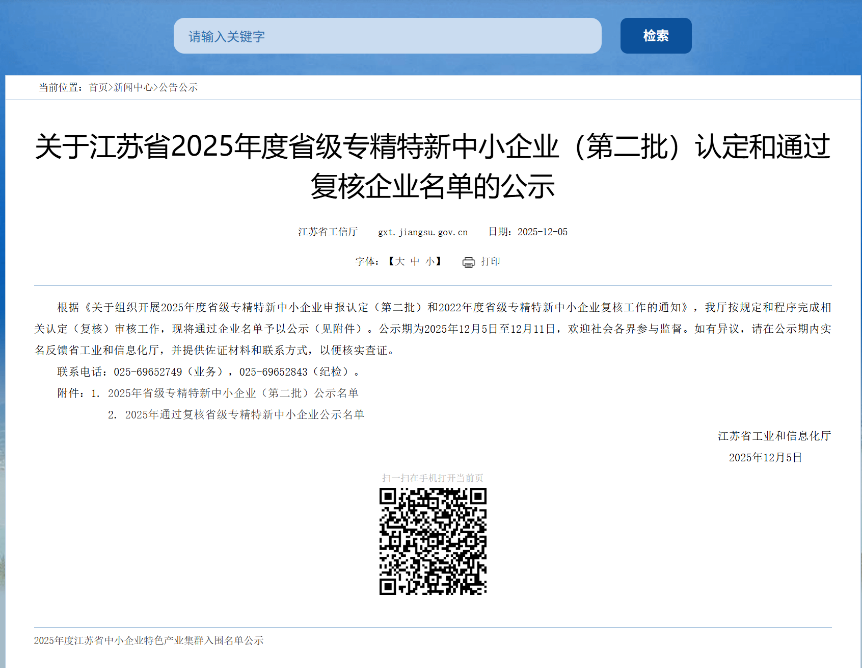The width and height of the screenshot is (862, 668).
Task: Set font size to 大 (large)
Action: 399,262
